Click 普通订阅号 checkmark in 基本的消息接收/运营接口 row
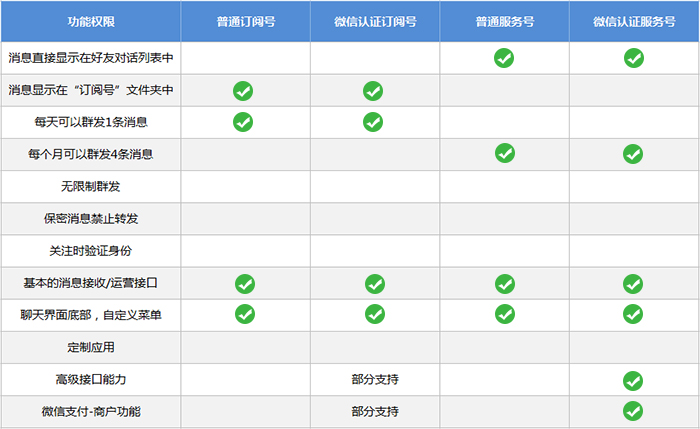Screen dimensions: 700x429 245,284
